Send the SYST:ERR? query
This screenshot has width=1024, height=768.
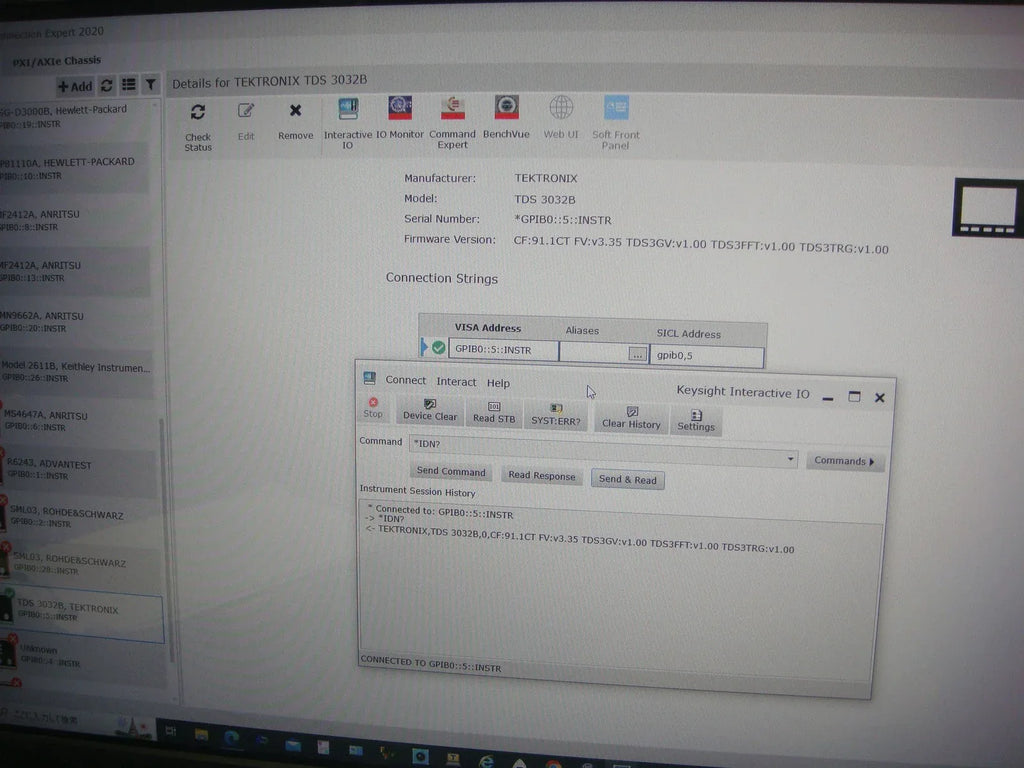[x=556, y=416]
